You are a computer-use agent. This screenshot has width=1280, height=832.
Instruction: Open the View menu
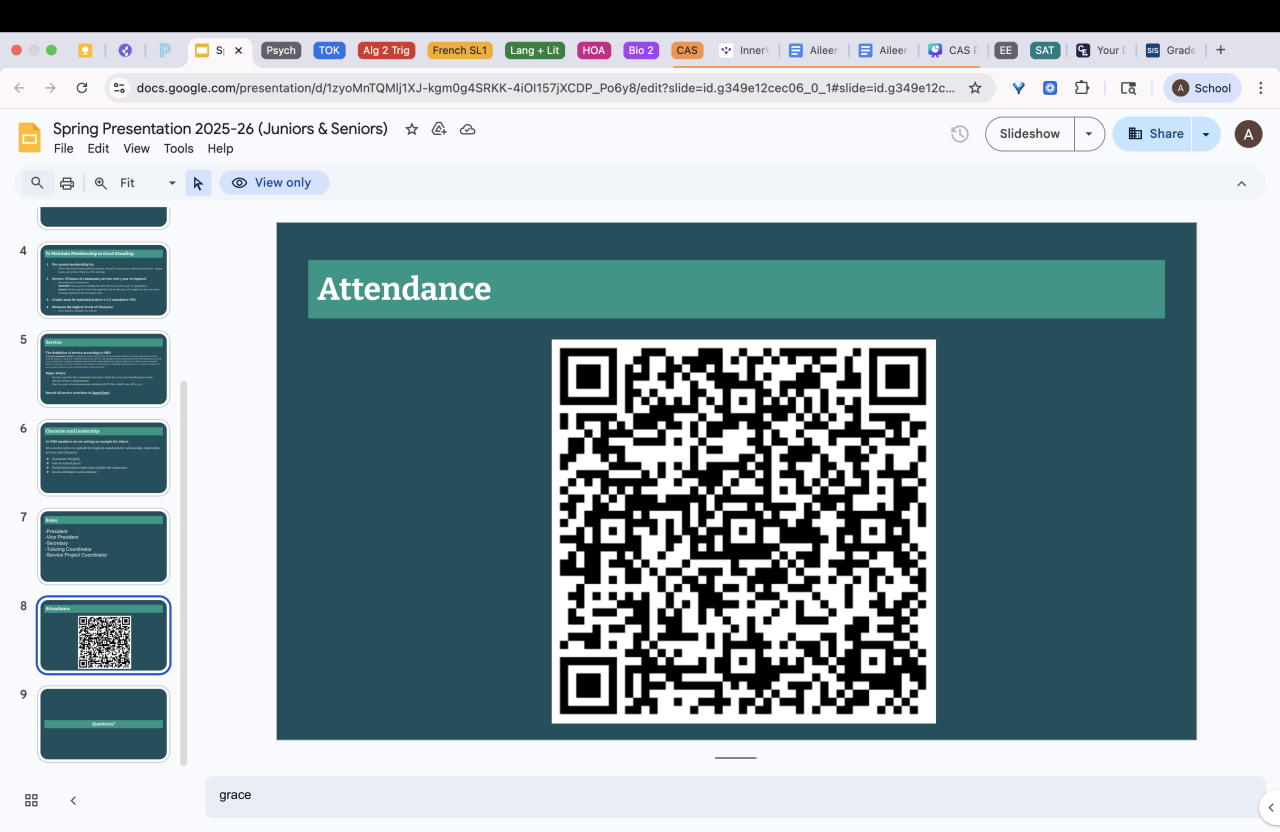pyautogui.click(x=136, y=148)
